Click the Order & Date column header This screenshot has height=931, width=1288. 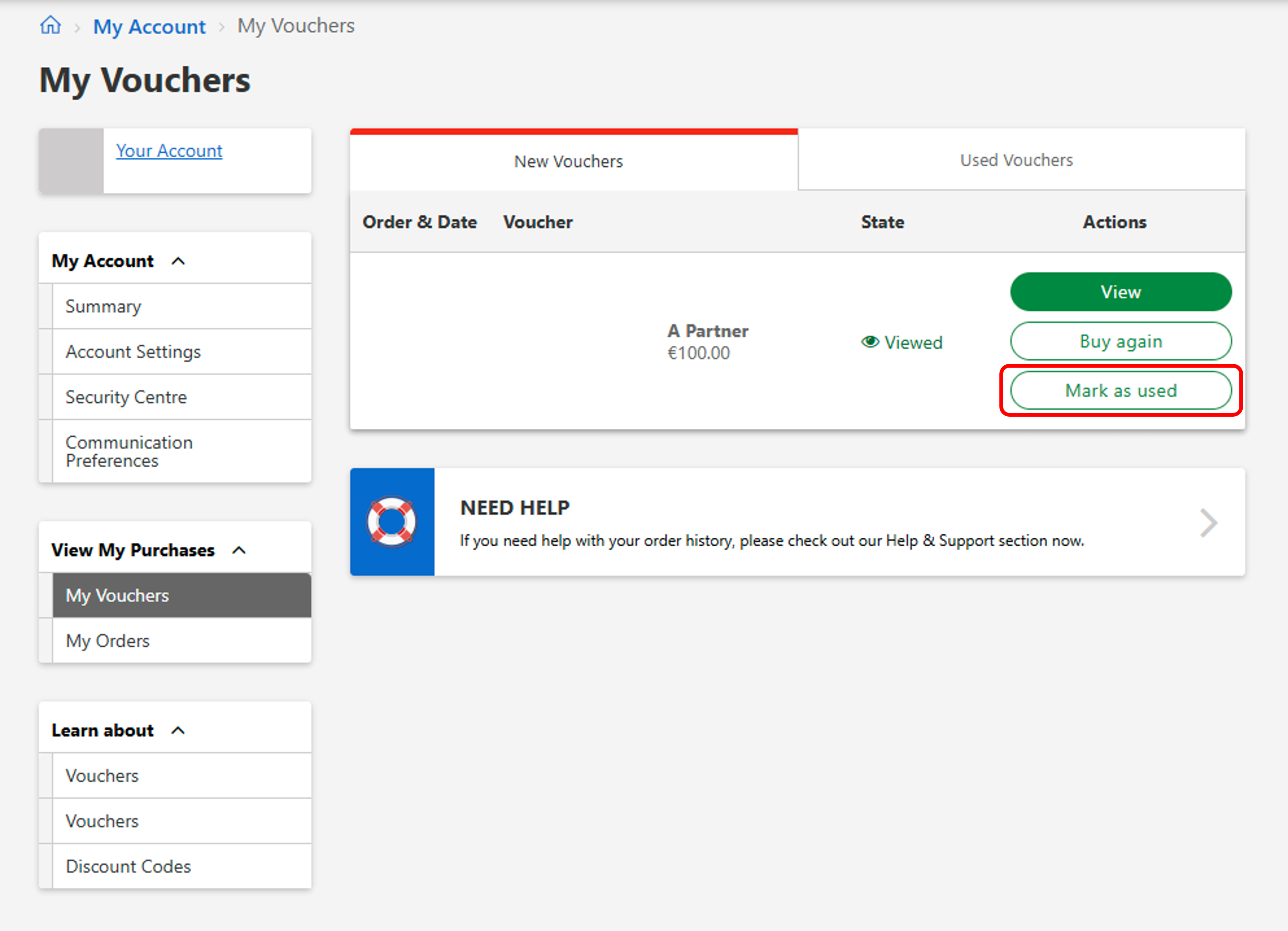420,222
